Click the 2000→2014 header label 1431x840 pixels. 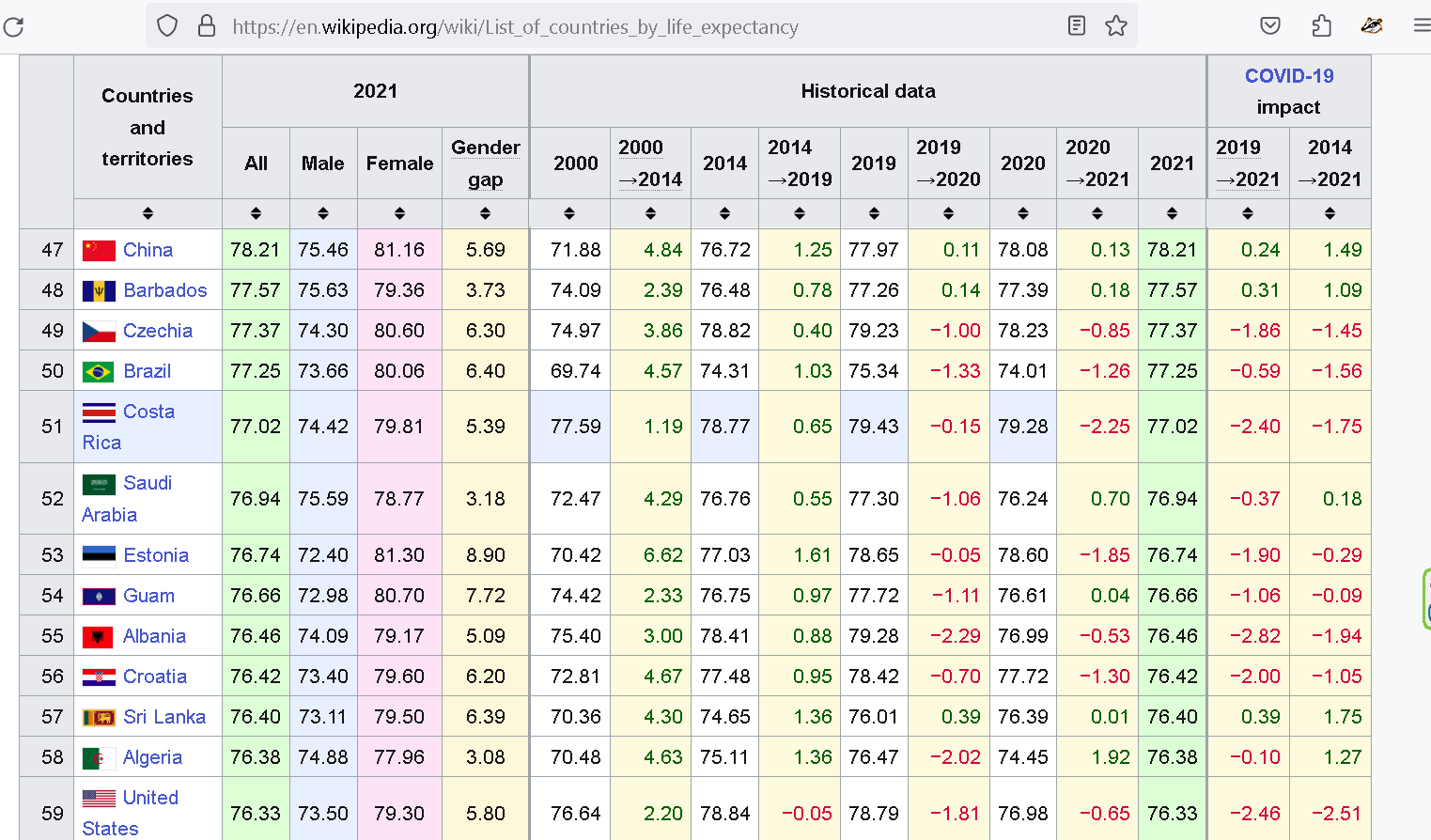650,163
